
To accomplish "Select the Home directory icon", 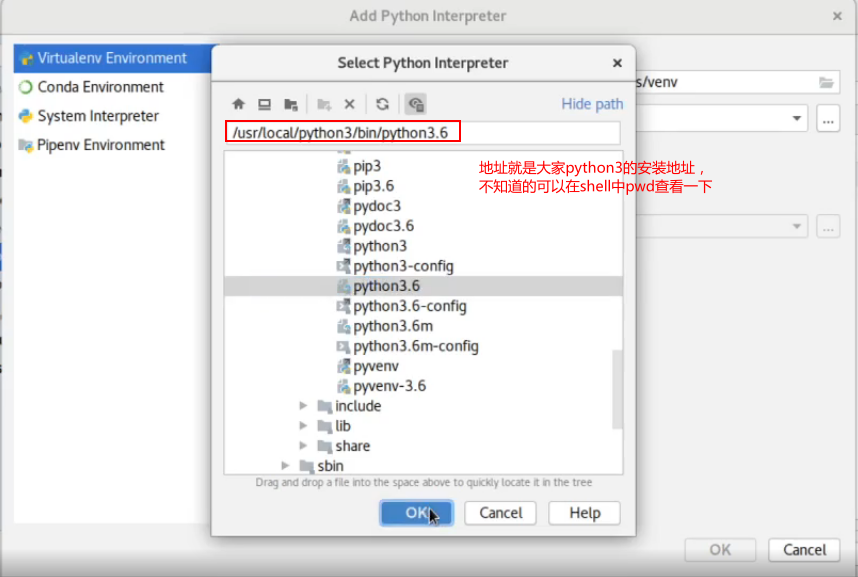I will 238,104.
